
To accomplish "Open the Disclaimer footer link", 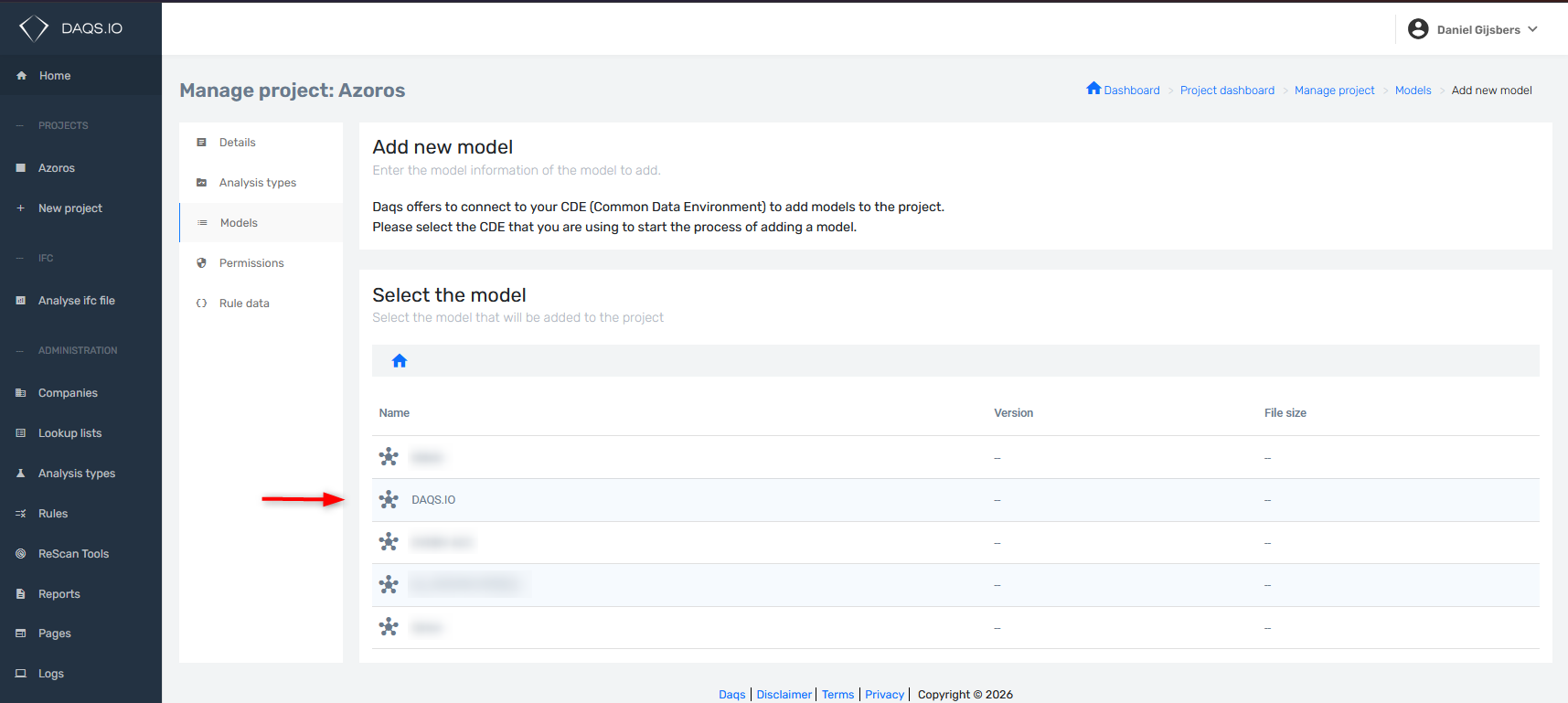I will click(784, 695).
